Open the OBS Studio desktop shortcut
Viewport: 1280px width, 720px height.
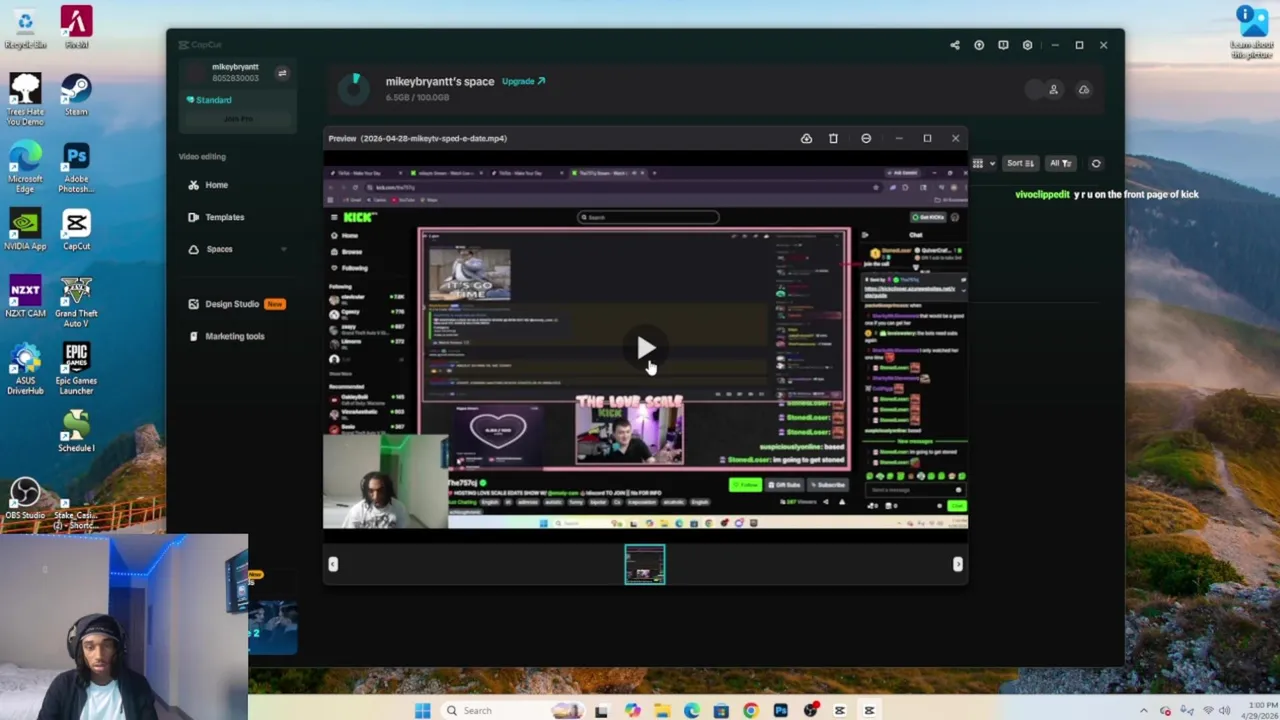(x=25, y=497)
